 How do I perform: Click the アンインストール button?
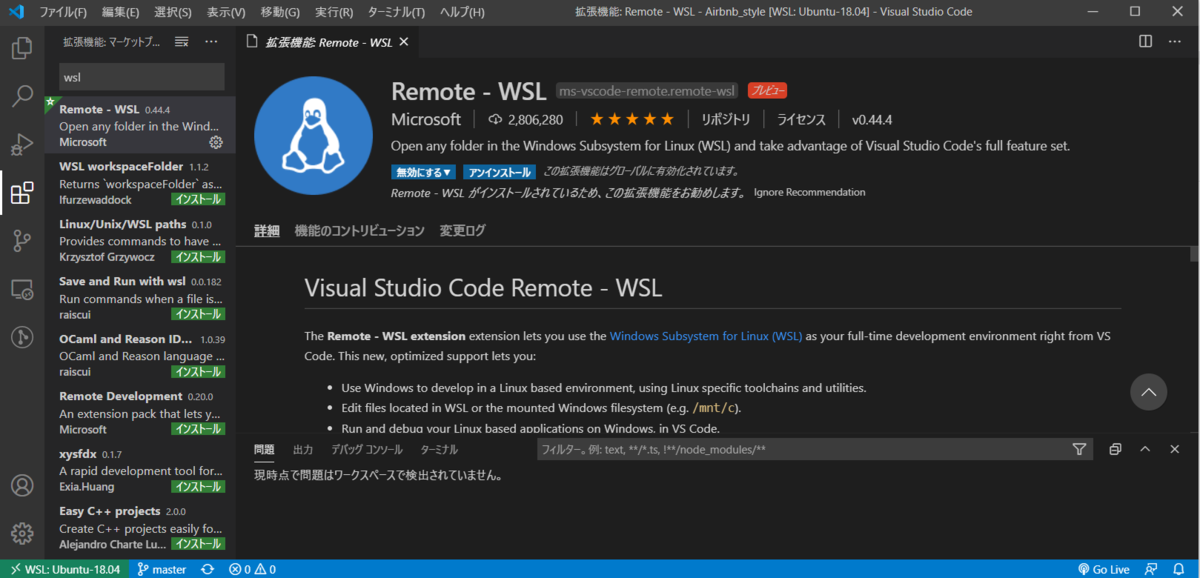click(499, 172)
